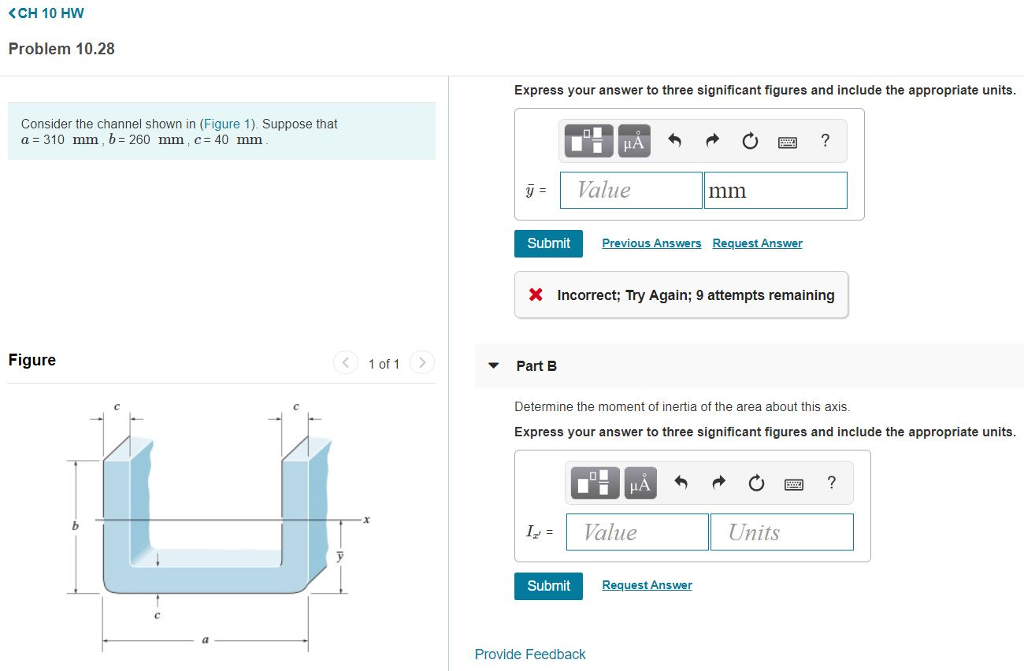Redo the Part B entry with forward arrow
Image resolution: width=1024 pixels, height=671 pixels.
[719, 483]
